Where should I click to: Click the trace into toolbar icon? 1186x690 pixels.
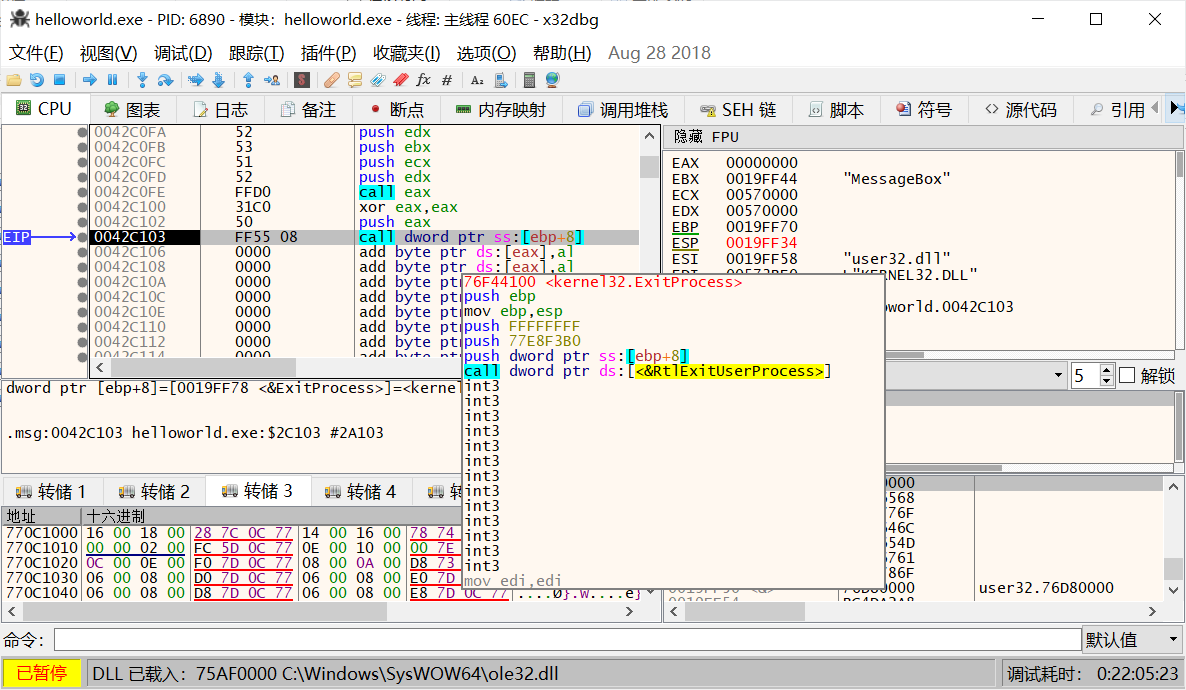coord(196,80)
